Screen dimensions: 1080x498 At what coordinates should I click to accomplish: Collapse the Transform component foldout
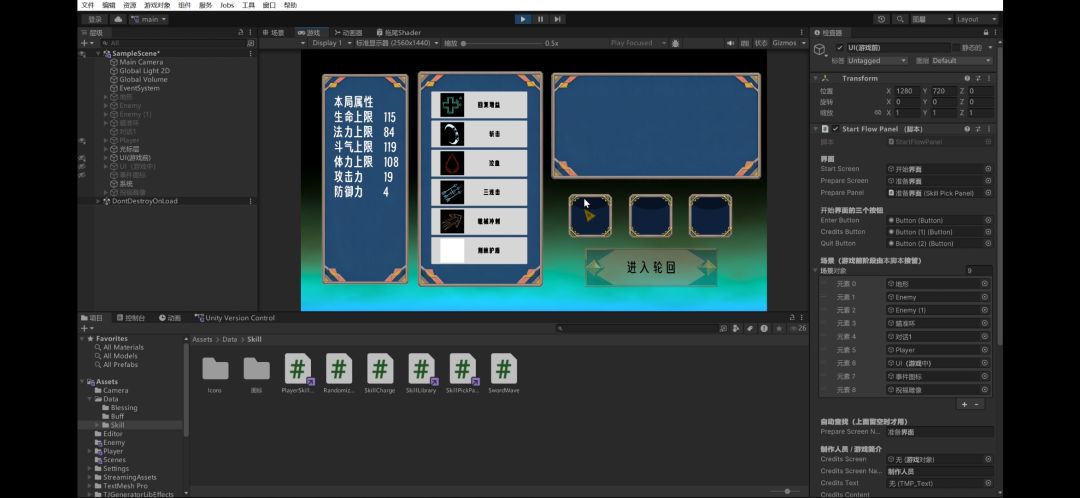pos(816,79)
